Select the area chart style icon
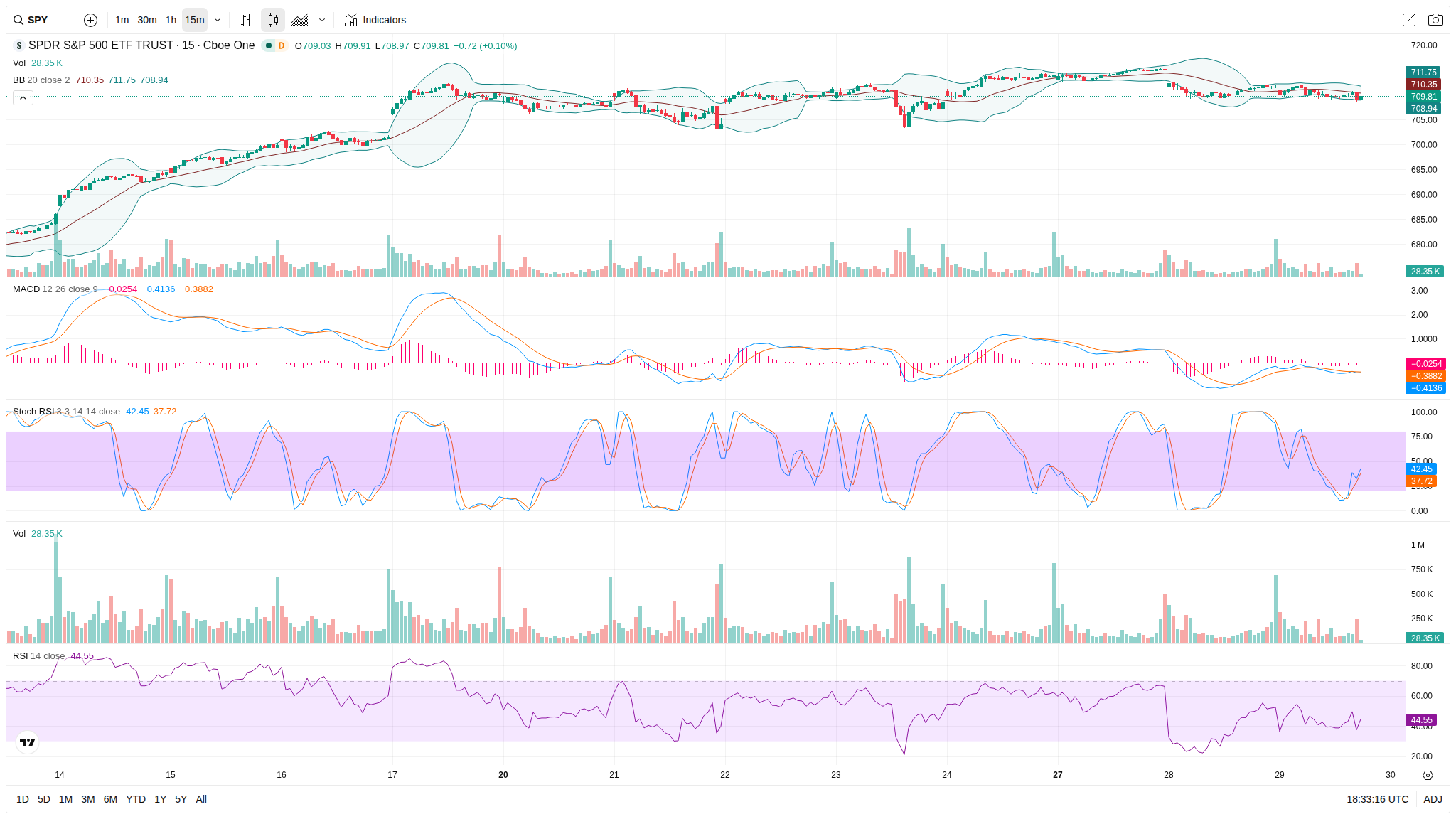 click(x=300, y=20)
